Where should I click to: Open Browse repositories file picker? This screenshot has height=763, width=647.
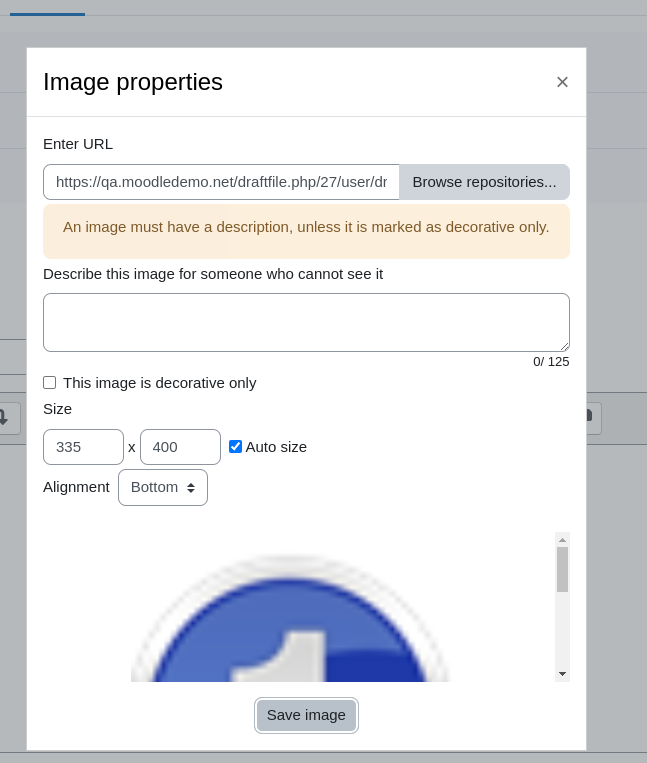[x=484, y=182]
